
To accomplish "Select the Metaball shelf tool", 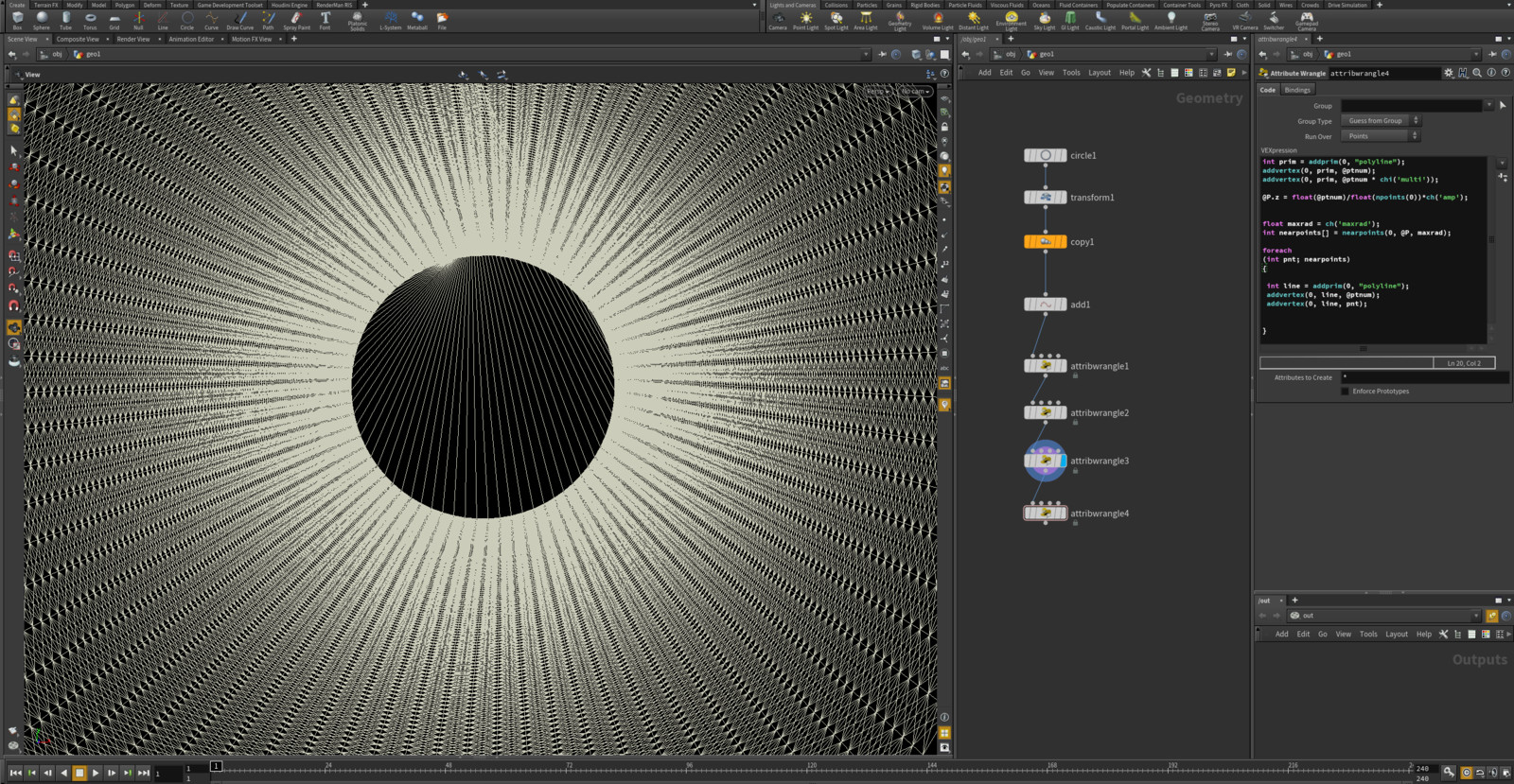I will 417,21.
